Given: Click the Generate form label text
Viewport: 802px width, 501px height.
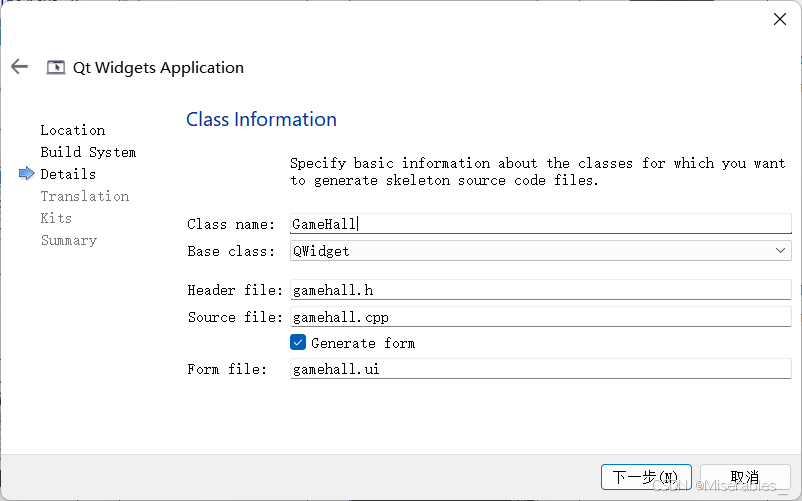Looking at the screenshot, I should 363,343.
